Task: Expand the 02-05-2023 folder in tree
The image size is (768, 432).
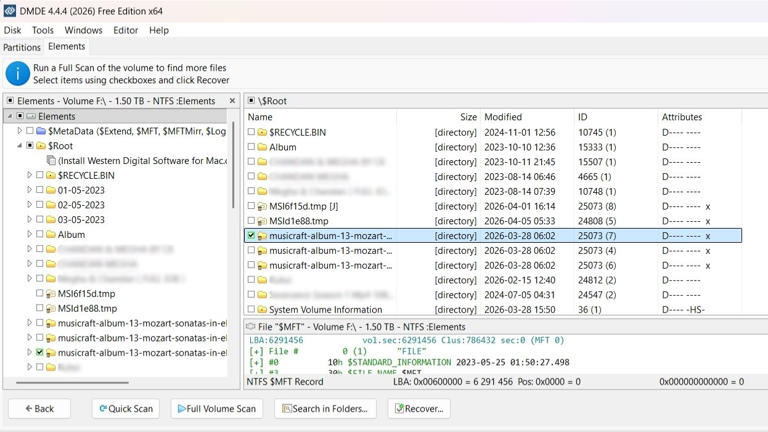Action: pyautogui.click(x=29, y=205)
